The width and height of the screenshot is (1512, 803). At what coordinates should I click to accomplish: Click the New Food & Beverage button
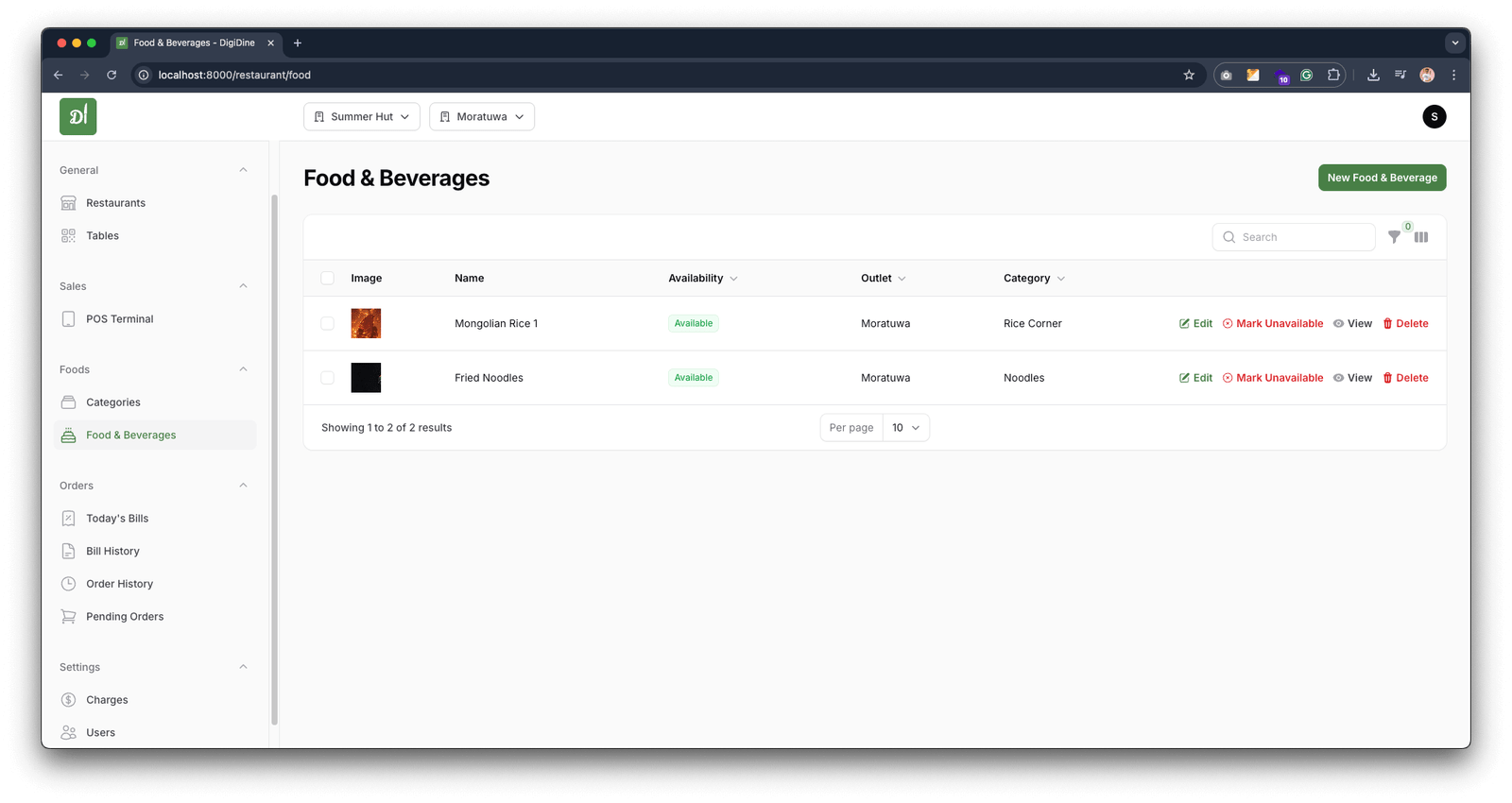point(1382,178)
